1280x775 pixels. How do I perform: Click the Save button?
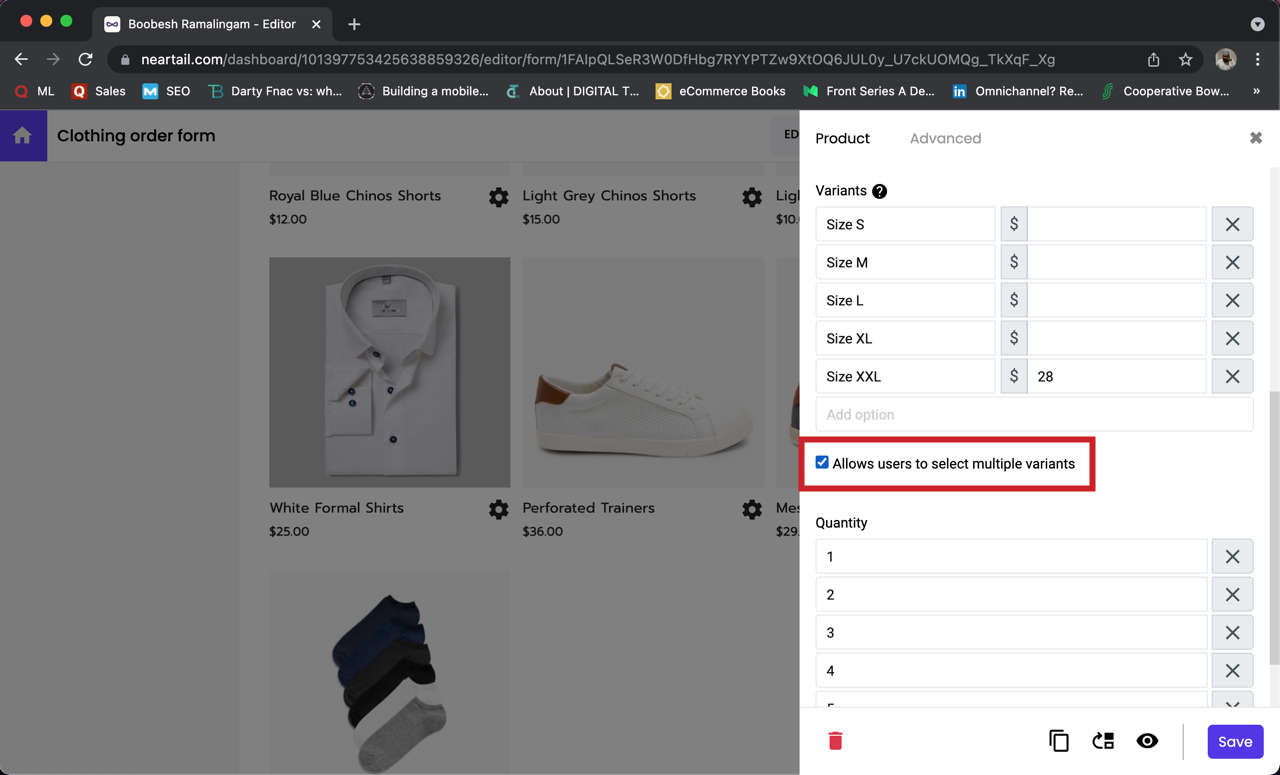[1235, 741]
